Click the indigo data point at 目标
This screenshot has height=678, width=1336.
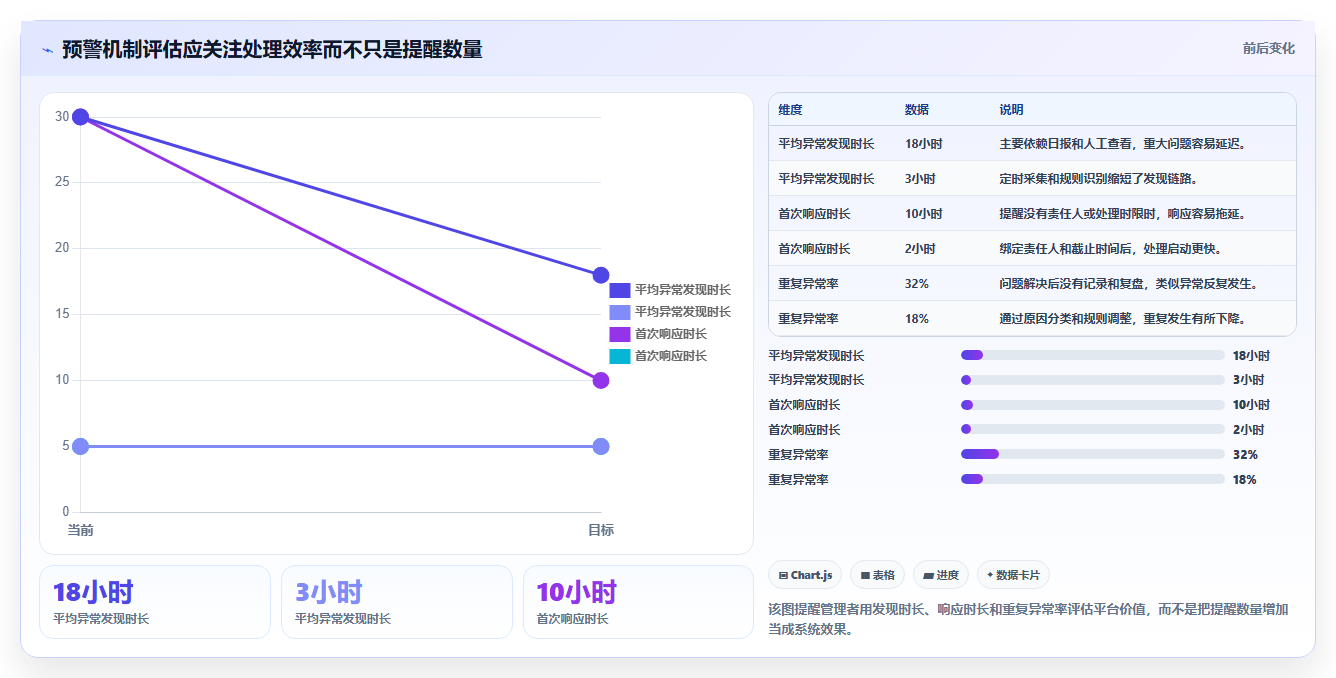[x=601, y=275]
